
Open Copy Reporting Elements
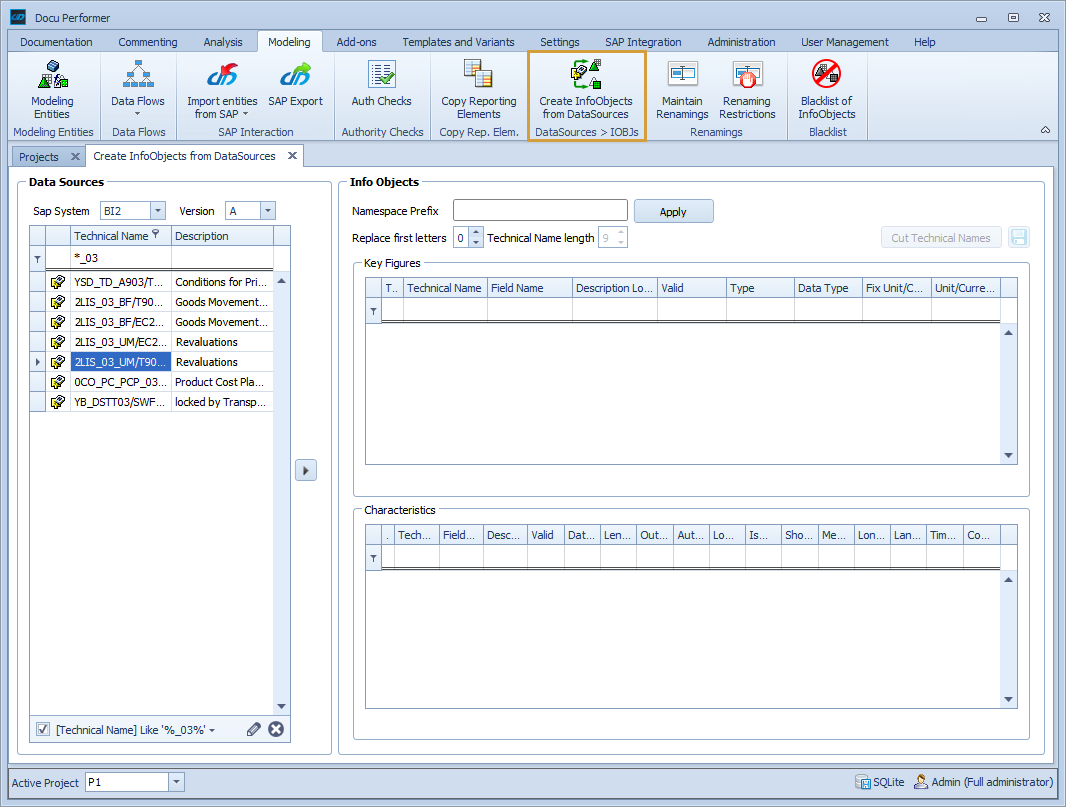click(x=477, y=88)
